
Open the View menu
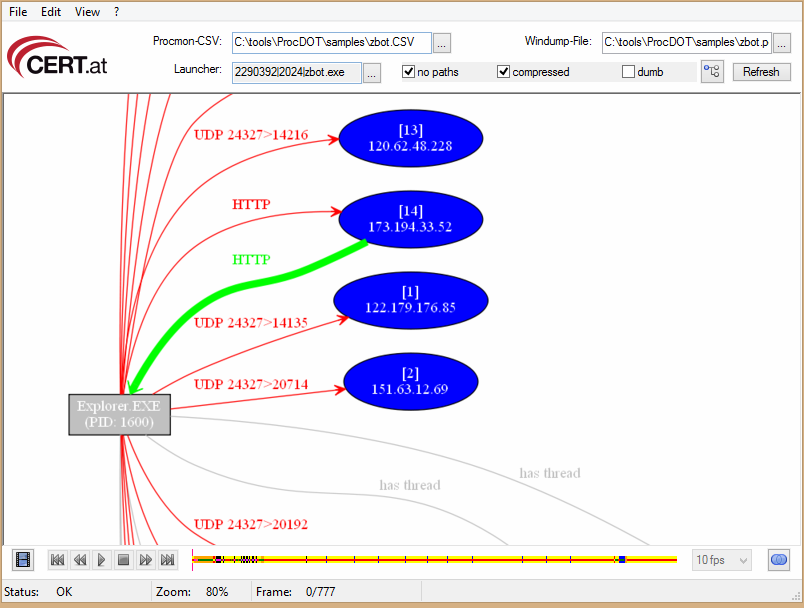(x=87, y=12)
